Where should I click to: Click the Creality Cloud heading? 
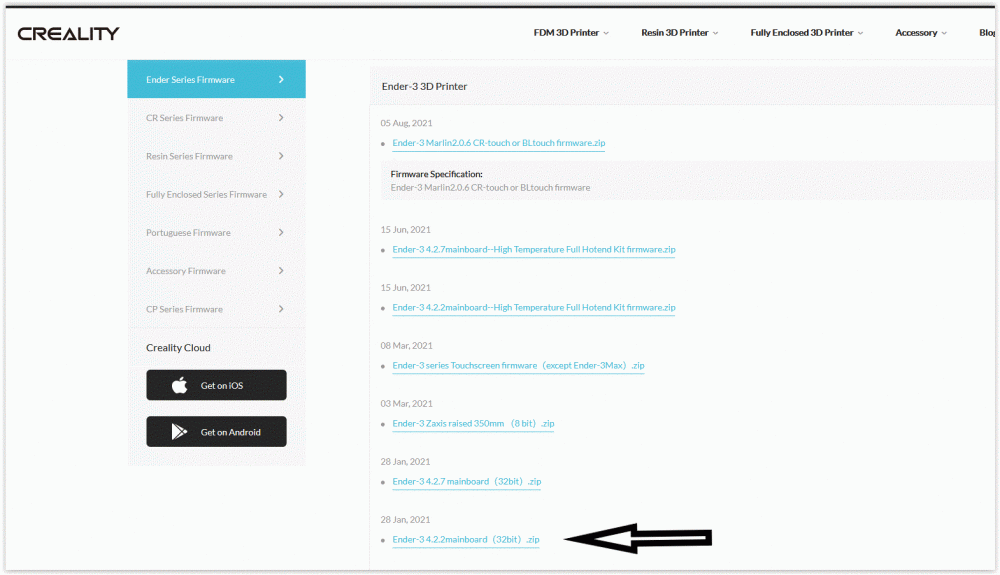tap(178, 347)
